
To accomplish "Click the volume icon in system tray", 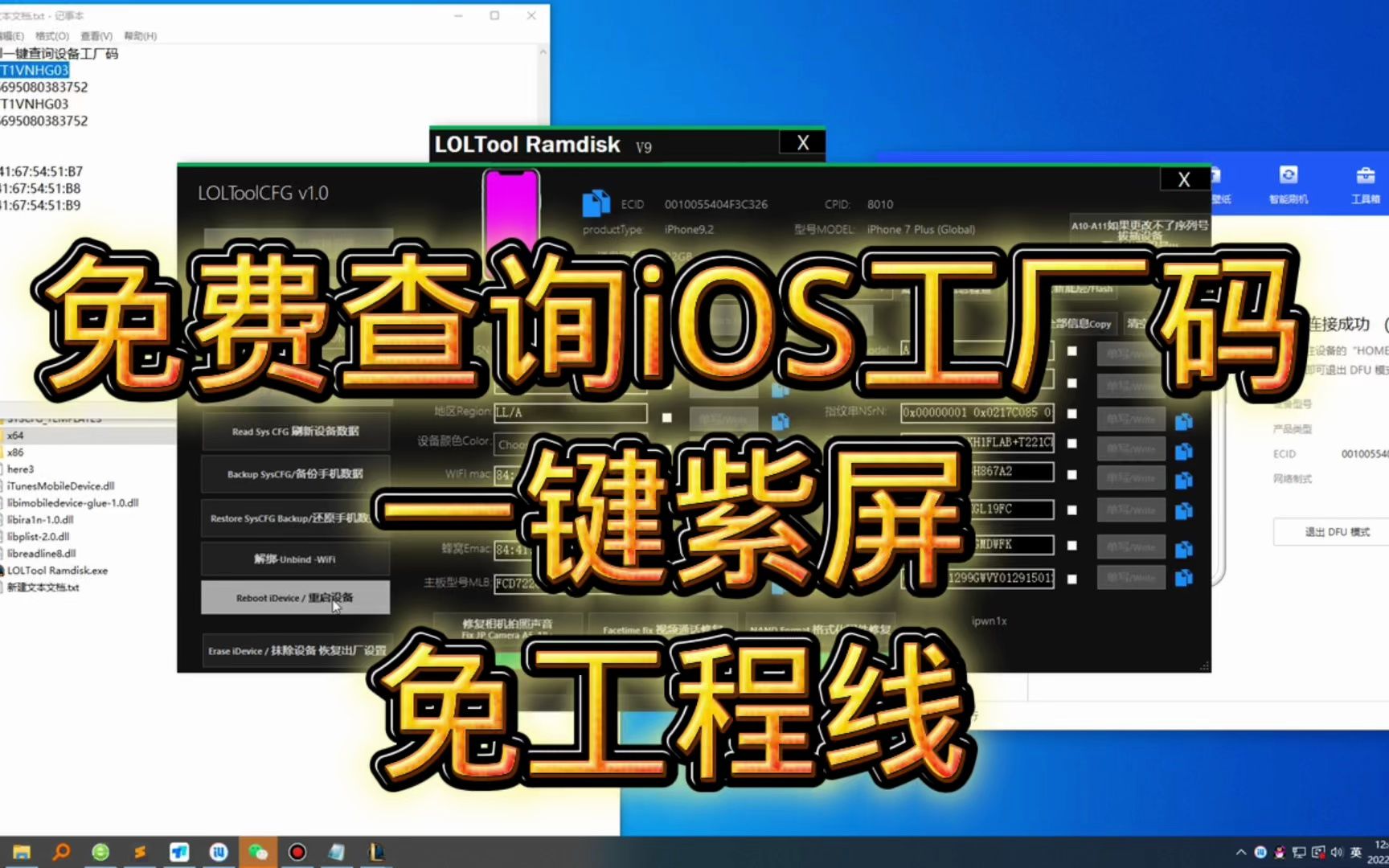I will click(1336, 852).
